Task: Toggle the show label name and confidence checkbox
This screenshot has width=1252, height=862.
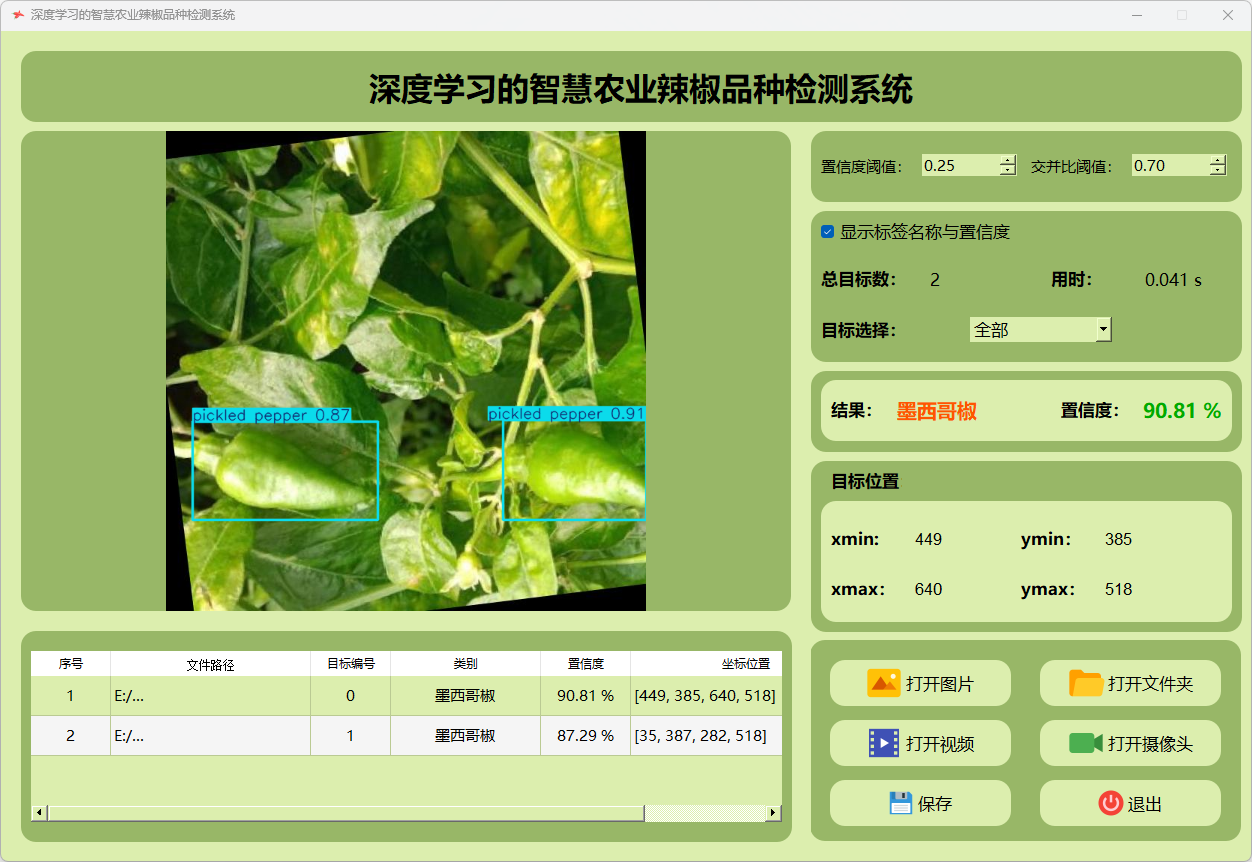Action: coord(827,232)
